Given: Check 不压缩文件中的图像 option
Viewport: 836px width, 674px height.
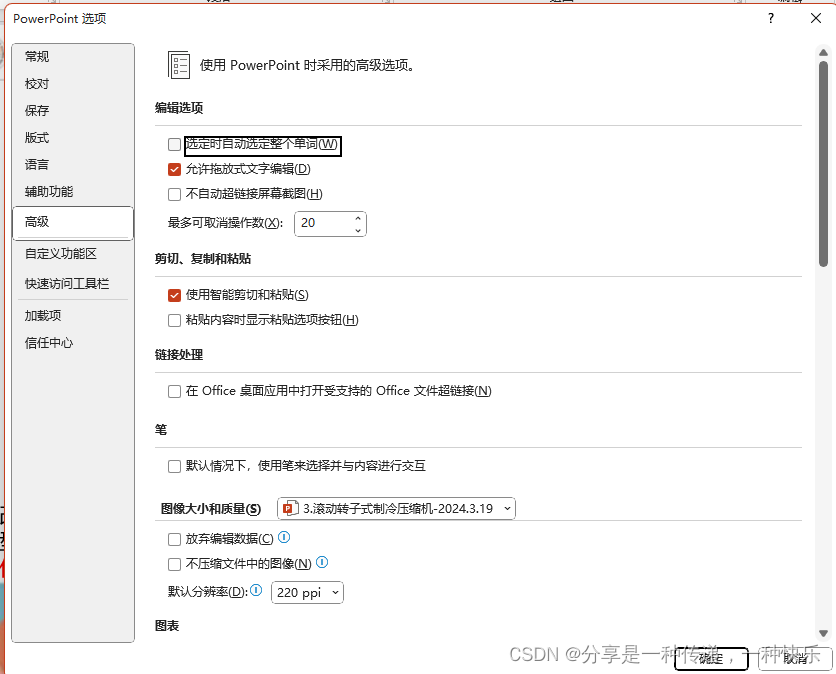Looking at the screenshot, I should click(174, 564).
